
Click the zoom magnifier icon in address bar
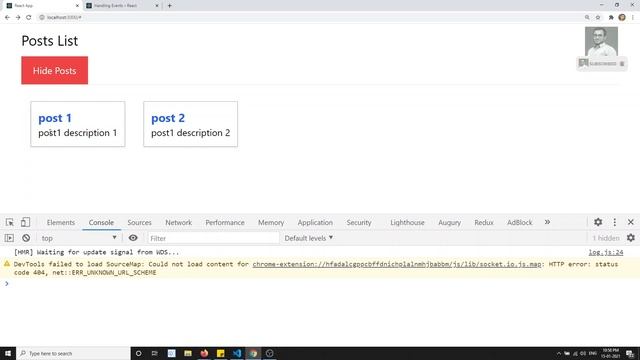(587, 17)
